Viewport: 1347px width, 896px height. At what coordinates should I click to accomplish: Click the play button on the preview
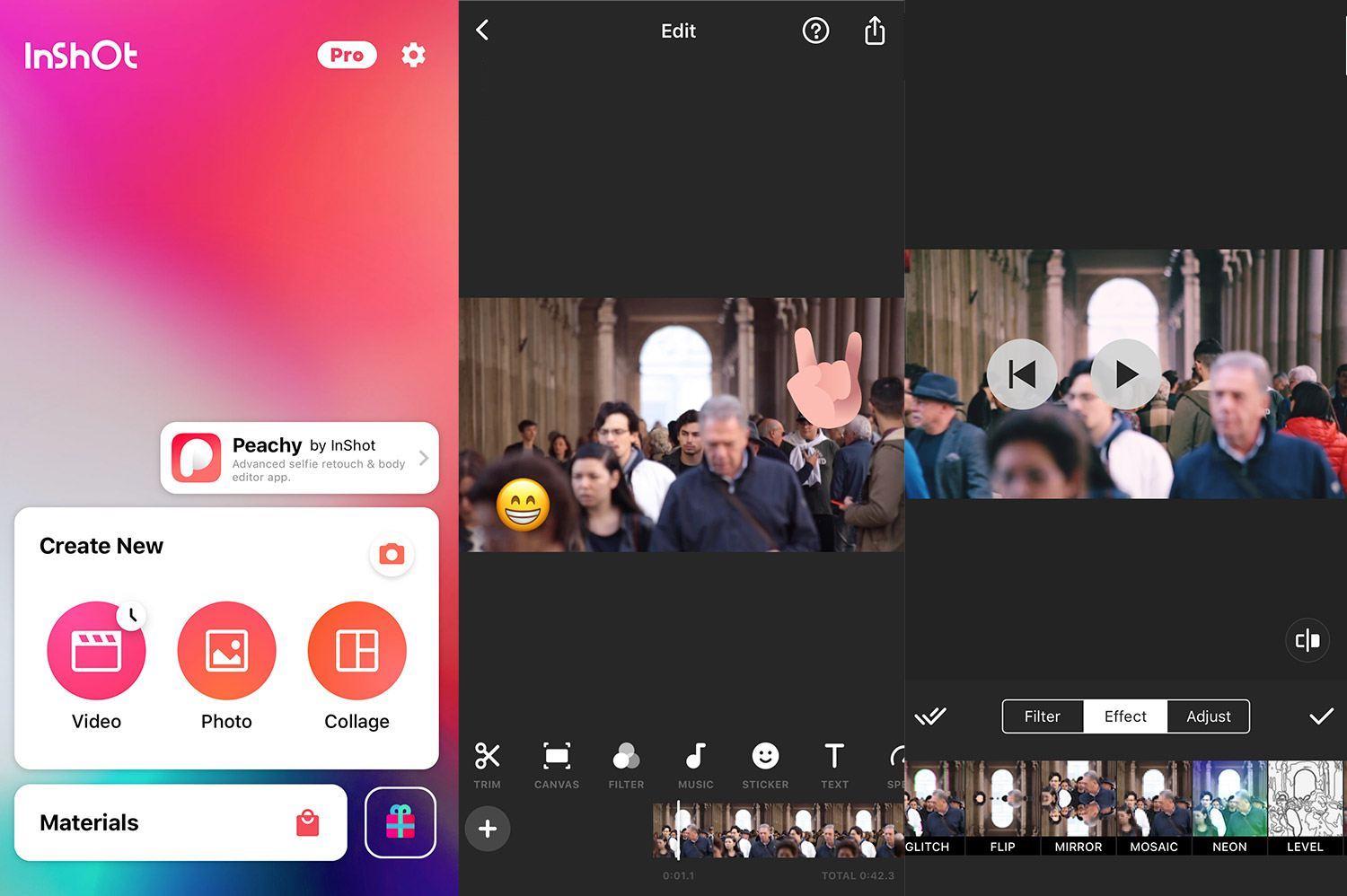point(1126,374)
